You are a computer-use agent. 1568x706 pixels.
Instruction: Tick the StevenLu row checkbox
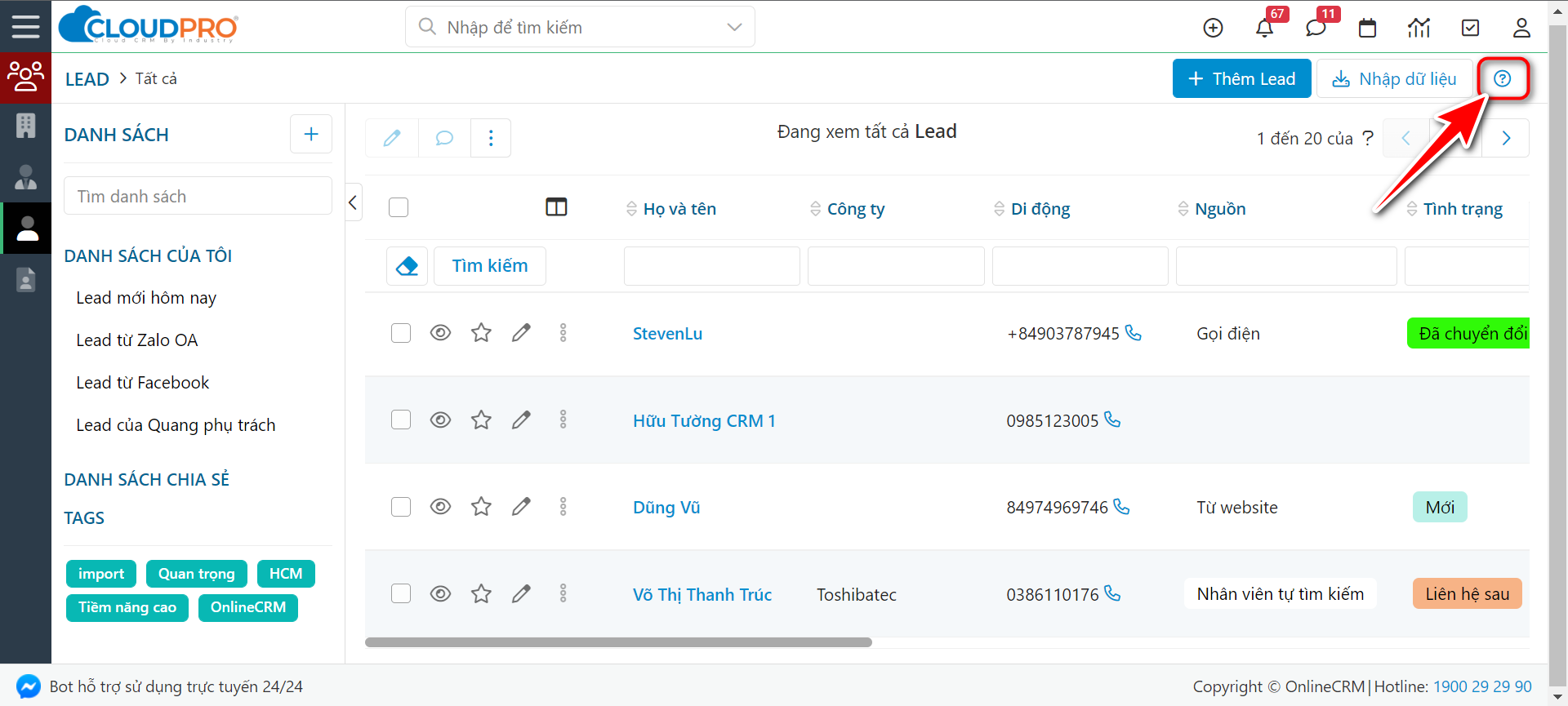point(401,333)
